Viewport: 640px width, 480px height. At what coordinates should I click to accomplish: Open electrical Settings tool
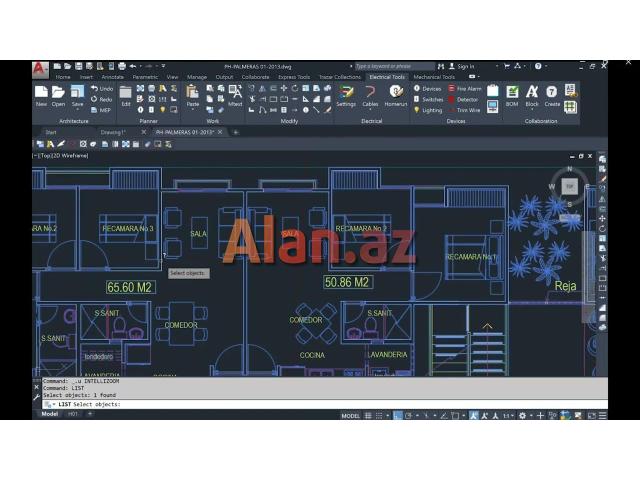[x=346, y=92]
